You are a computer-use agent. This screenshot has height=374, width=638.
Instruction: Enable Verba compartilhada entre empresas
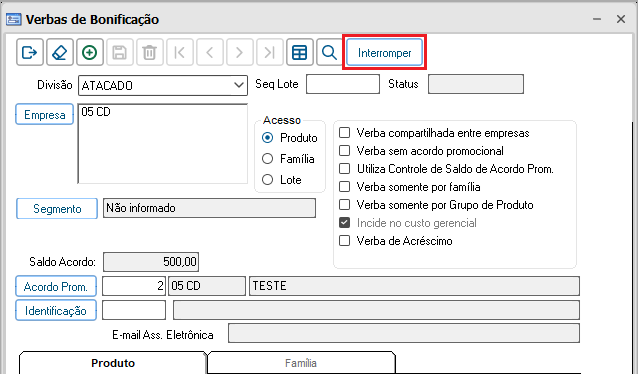click(345, 133)
